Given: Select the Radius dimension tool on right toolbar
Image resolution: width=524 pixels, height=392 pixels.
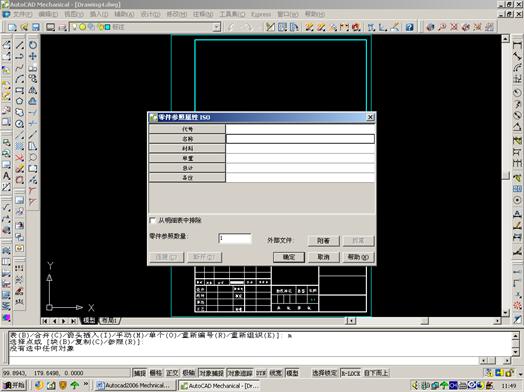Looking at the screenshot, I should pos(517,93).
